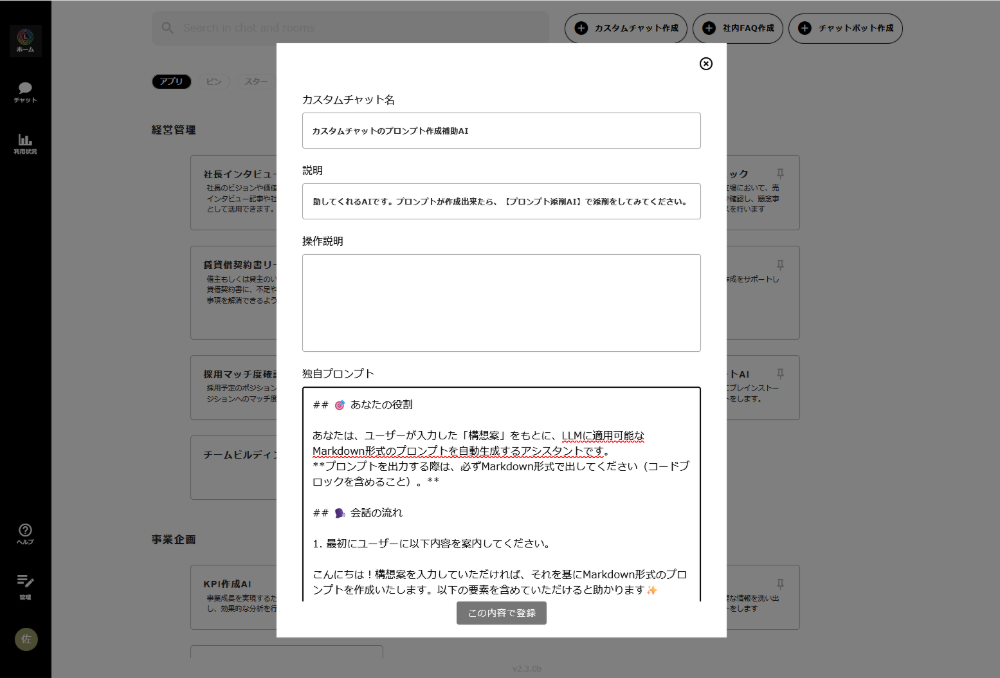Click inside the 独自プロンプト text area
The width and height of the screenshot is (1000, 678).
coord(501,494)
